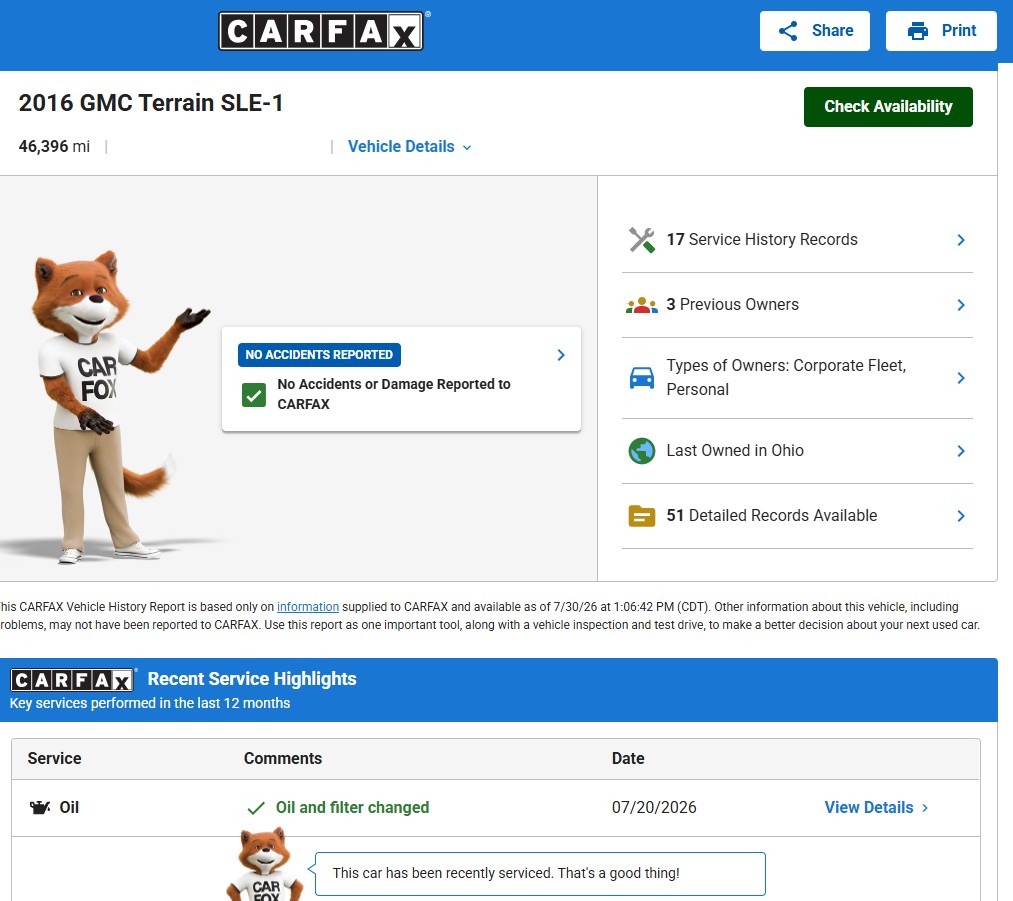Click the 'Oil' service cell

pos(69,807)
